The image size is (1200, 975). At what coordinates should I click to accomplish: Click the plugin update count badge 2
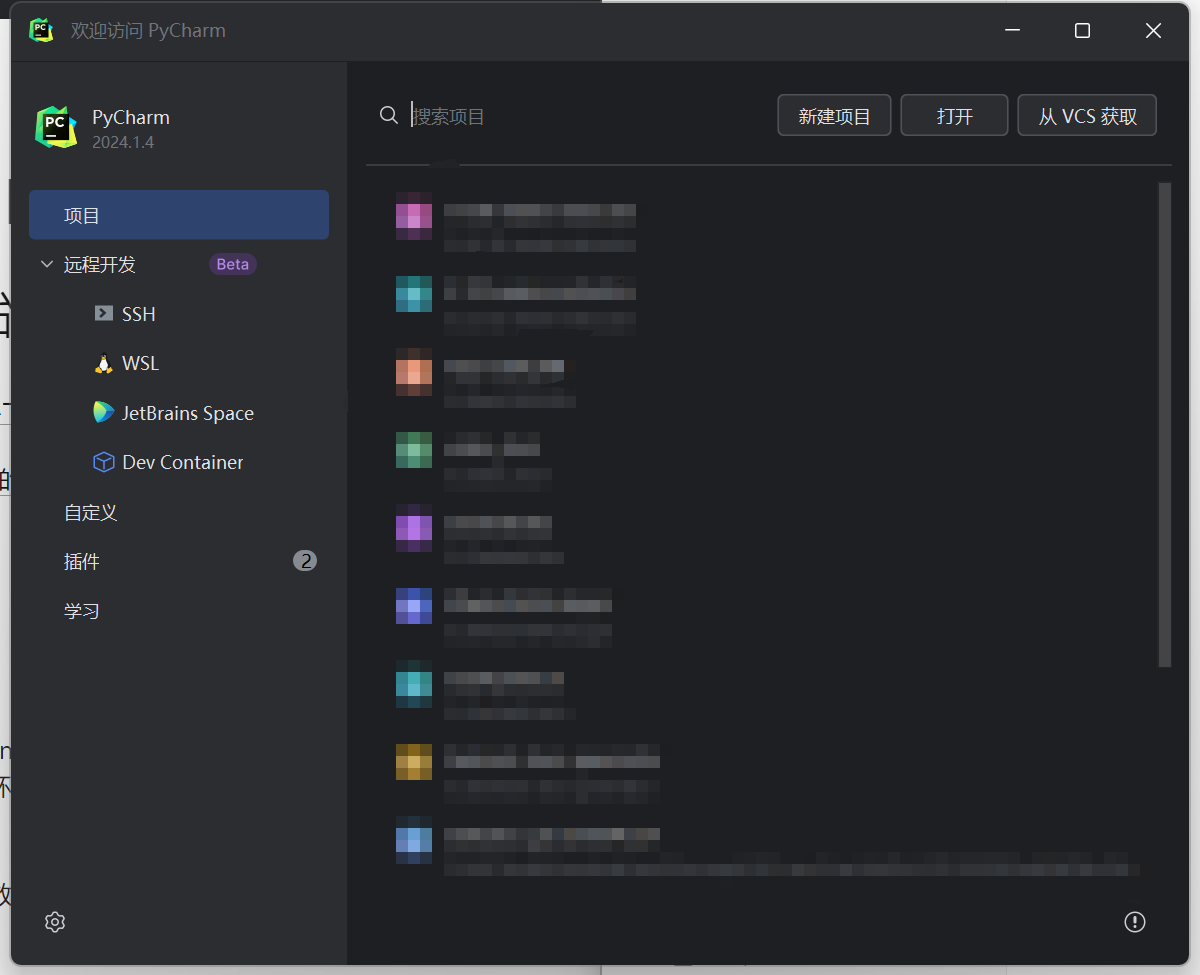305,561
